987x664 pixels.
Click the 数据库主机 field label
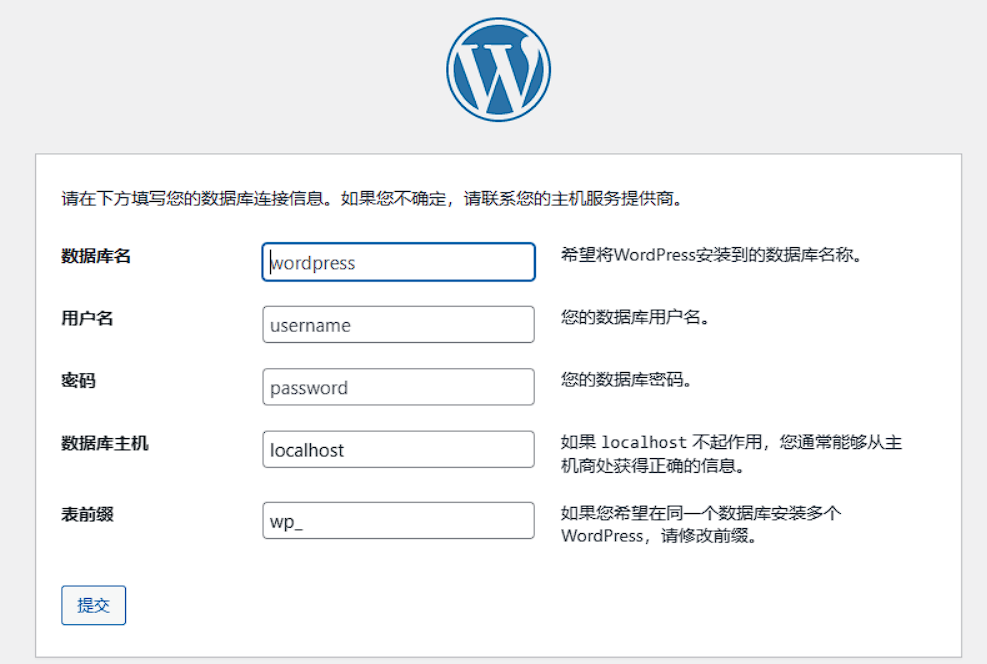pyautogui.click(x=104, y=443)
